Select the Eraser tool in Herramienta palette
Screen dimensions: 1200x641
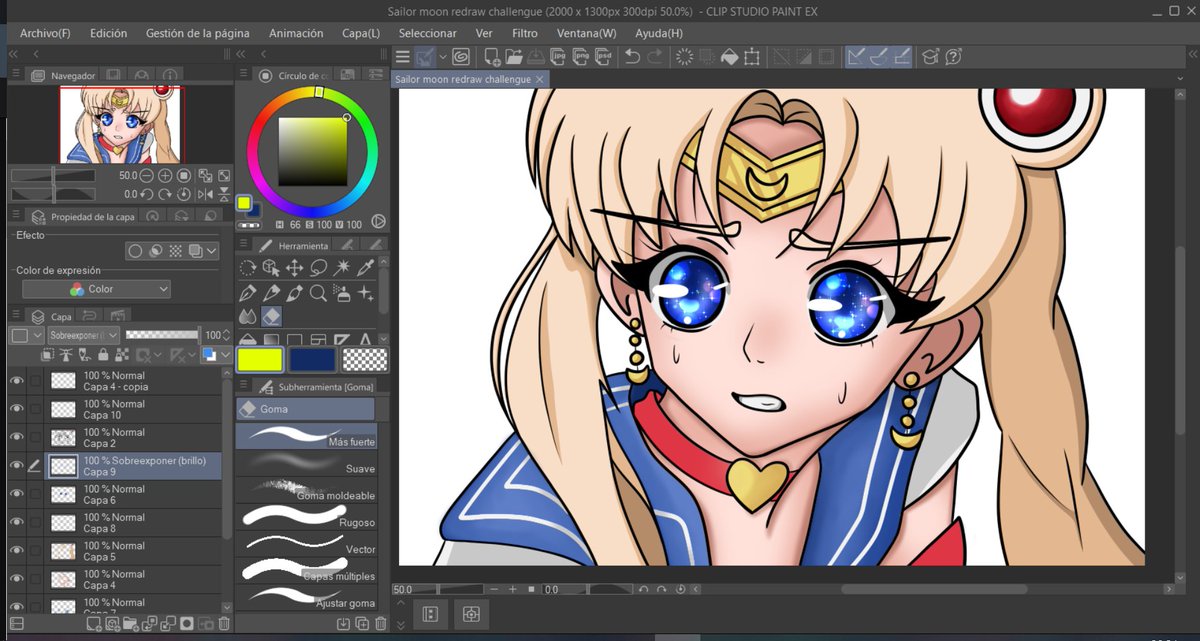[271, 316]
